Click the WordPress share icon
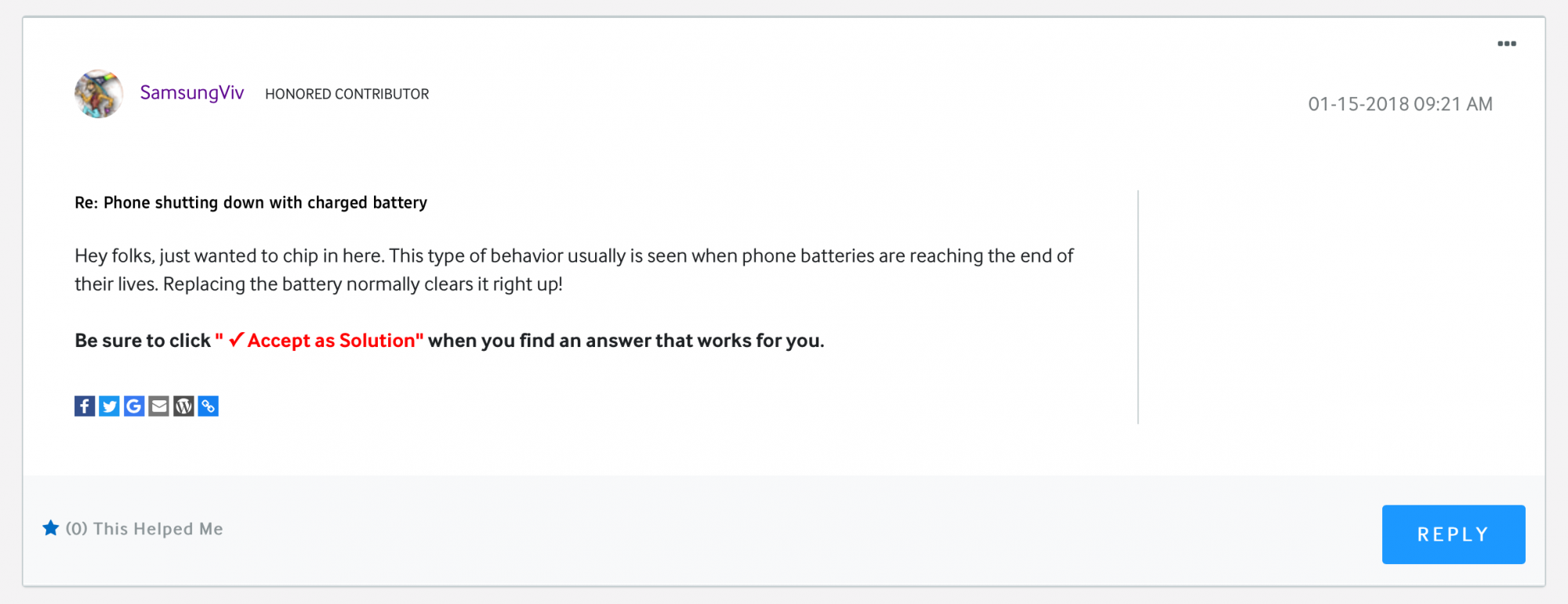Viewport: 1568px width, 604px height. (183, 406)
